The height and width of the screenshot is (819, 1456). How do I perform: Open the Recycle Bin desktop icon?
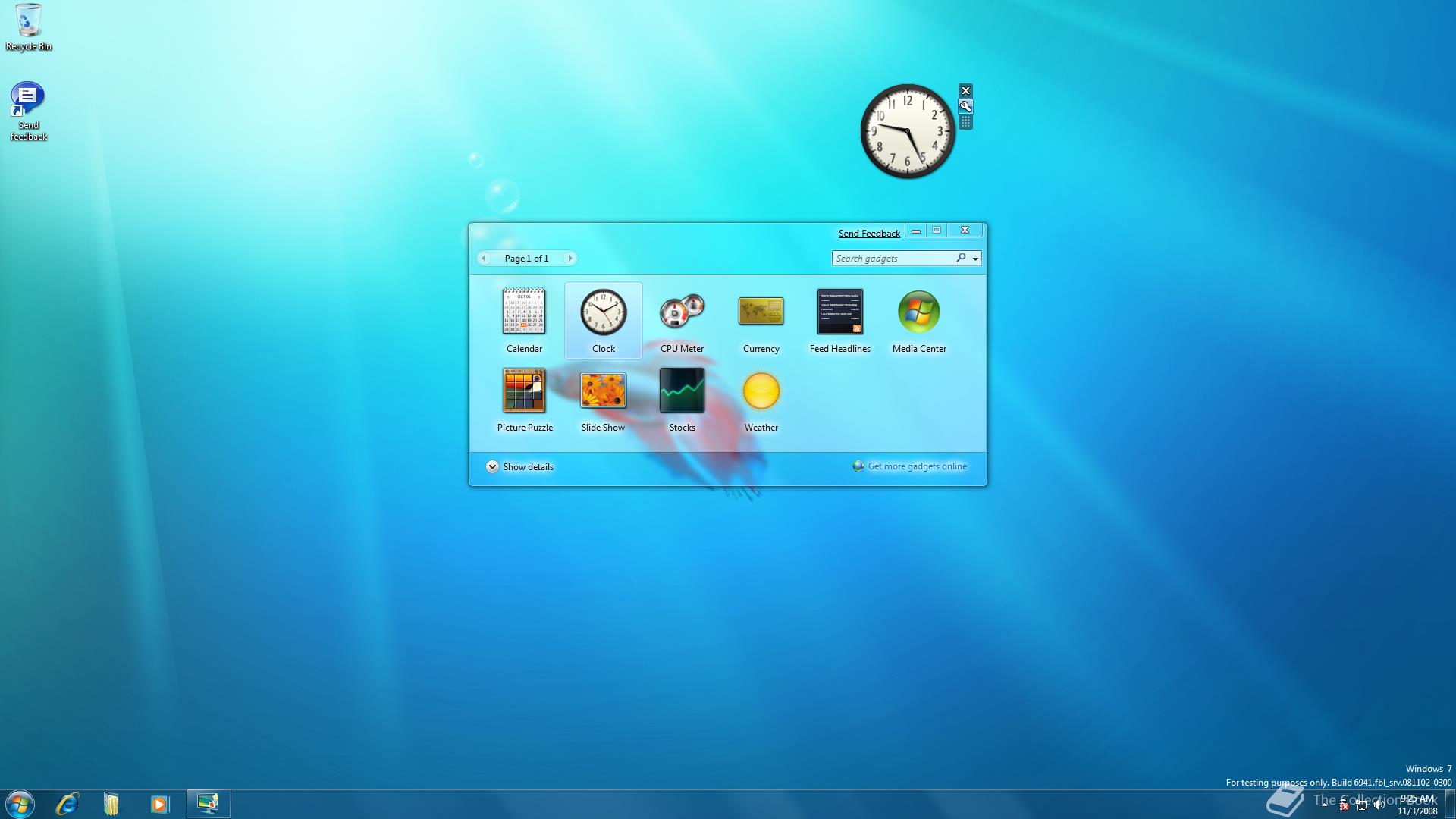[x=29, y=27]
